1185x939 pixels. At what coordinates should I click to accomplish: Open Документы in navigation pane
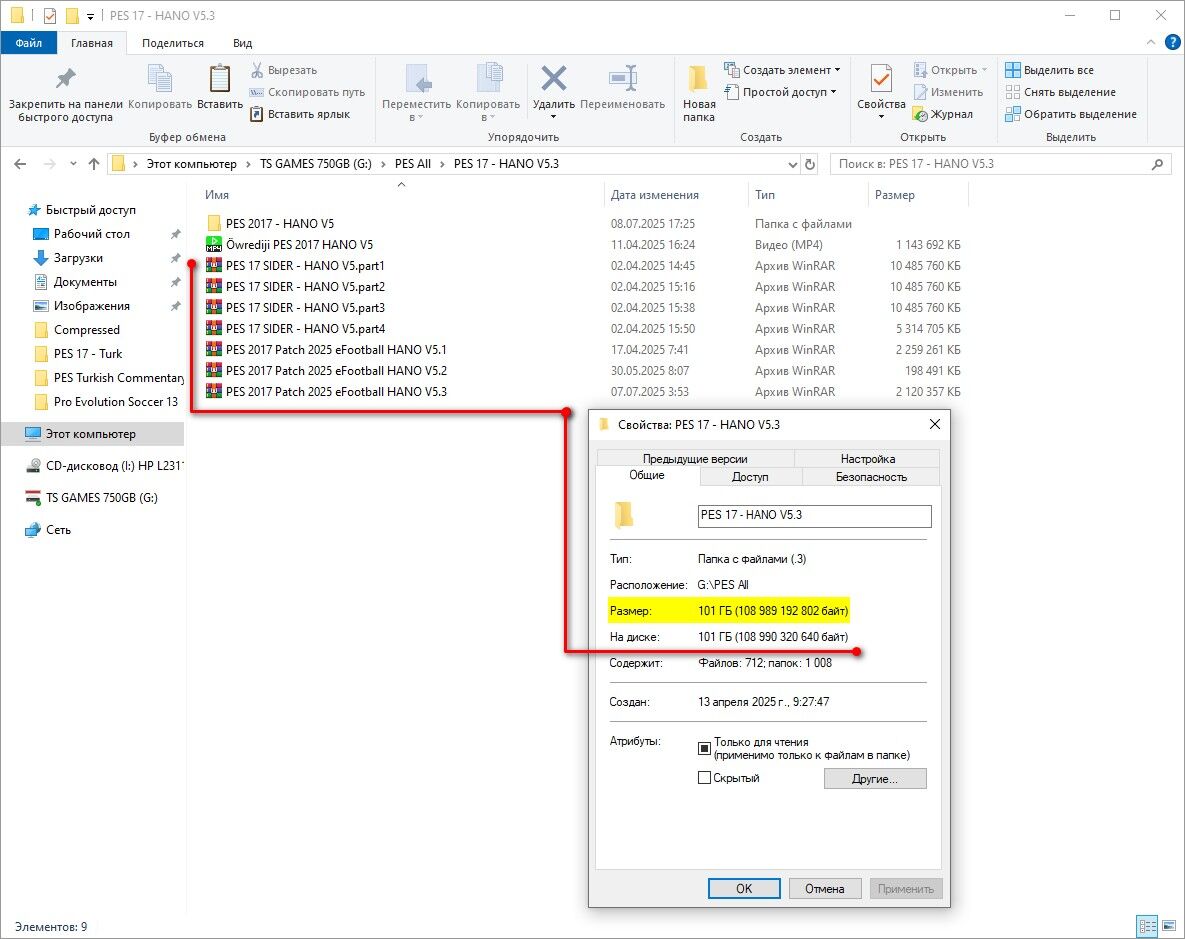tap(85, 282)
